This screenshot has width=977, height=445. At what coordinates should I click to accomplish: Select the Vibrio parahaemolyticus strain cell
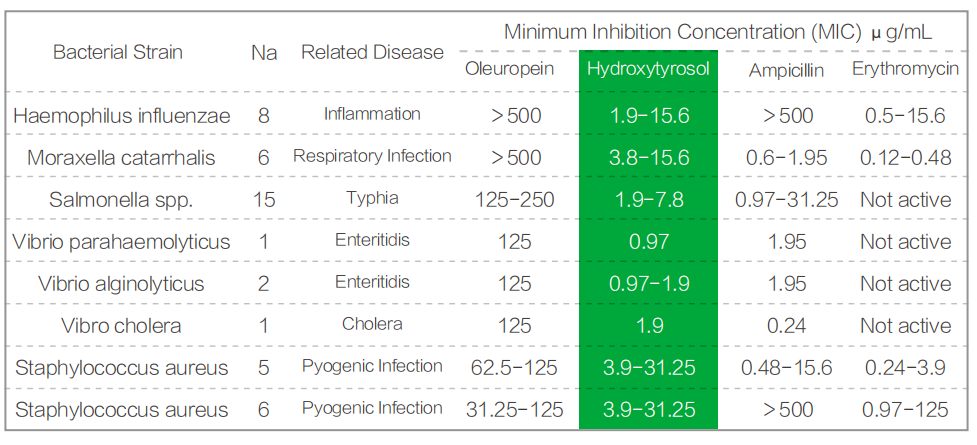click(122, 242)
